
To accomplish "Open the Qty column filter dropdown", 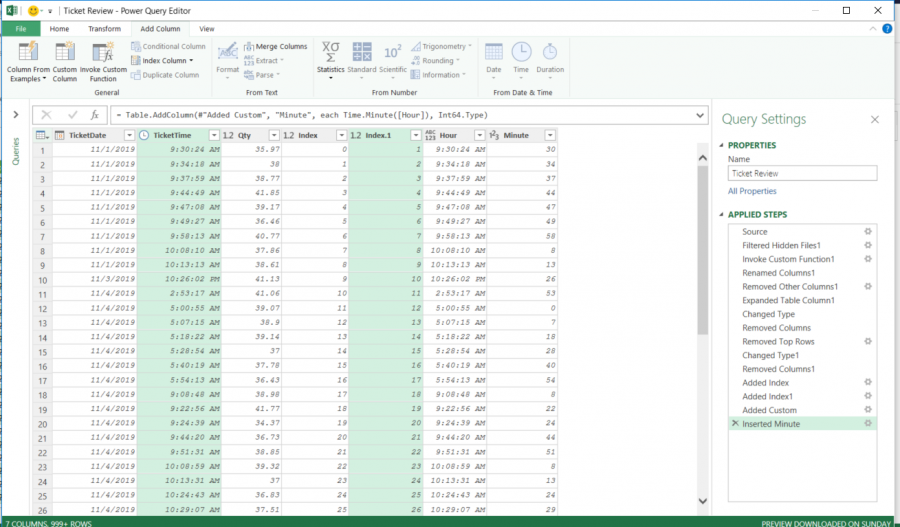I will coord(274,135).
